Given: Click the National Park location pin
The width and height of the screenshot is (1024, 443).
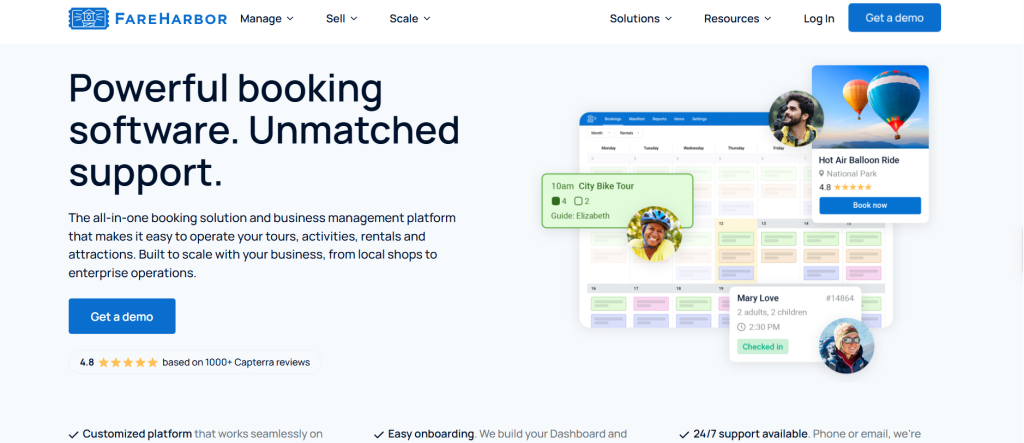Looking at the screenshot, I should tap(822, 174).
